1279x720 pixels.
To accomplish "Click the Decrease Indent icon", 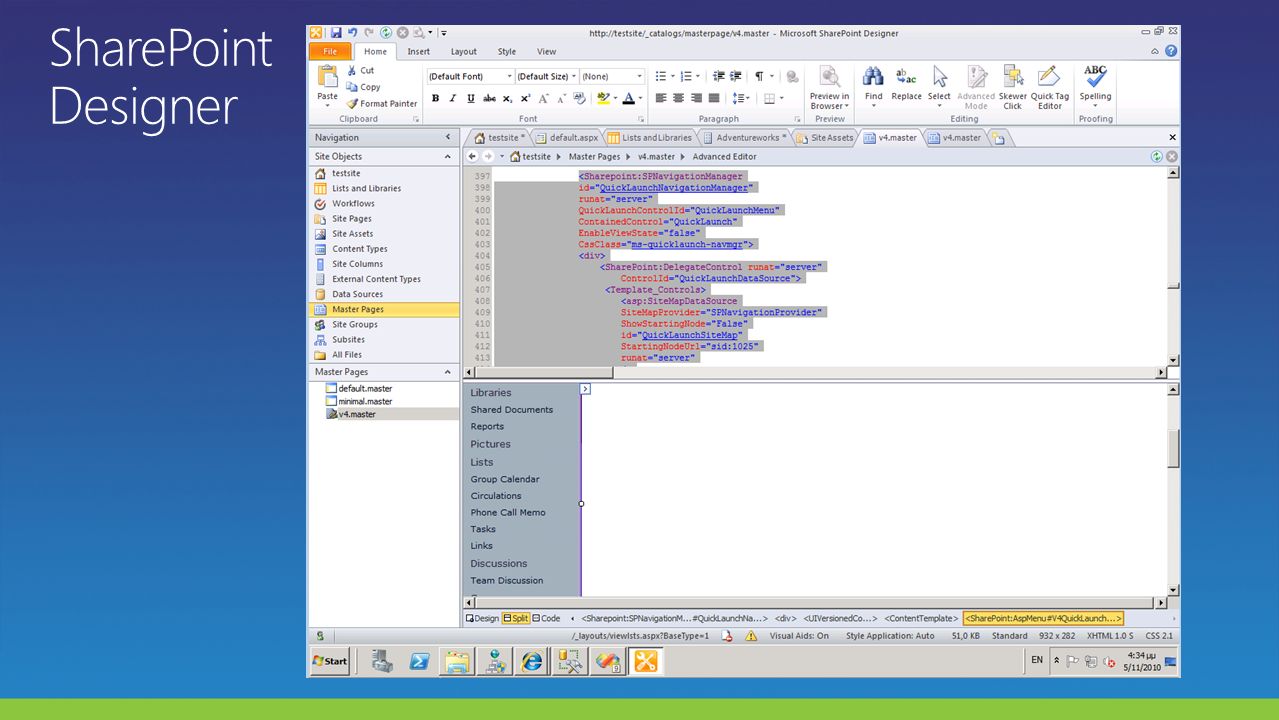I will (720, 76).
